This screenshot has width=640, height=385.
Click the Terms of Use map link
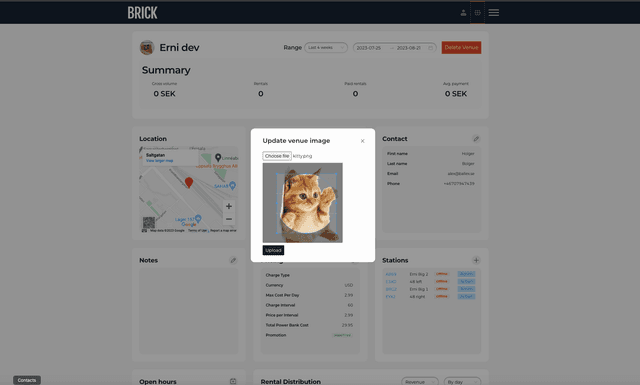198,231
